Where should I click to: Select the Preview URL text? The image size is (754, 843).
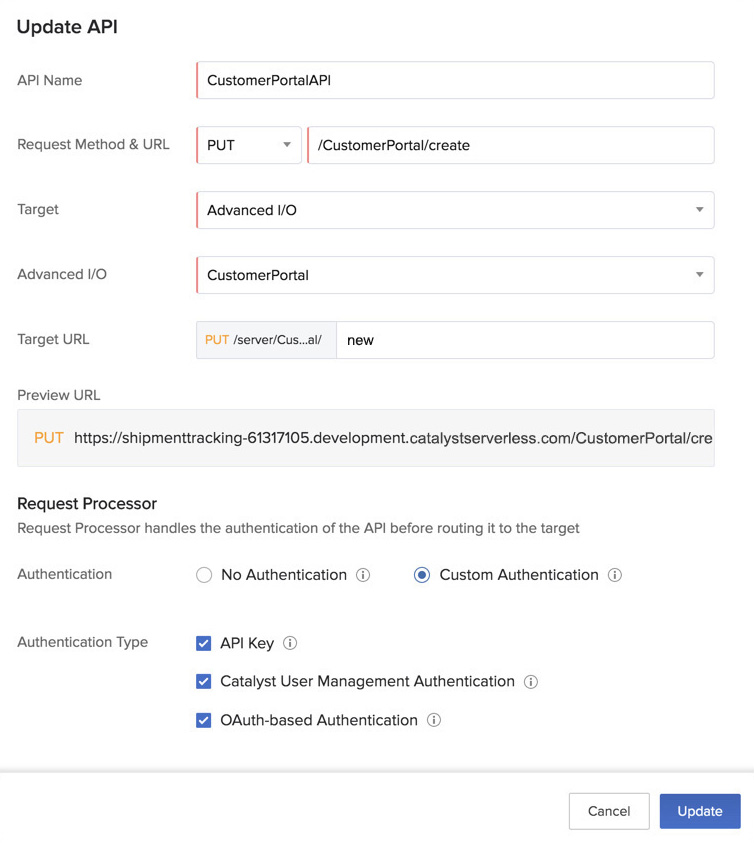[380, 438]
